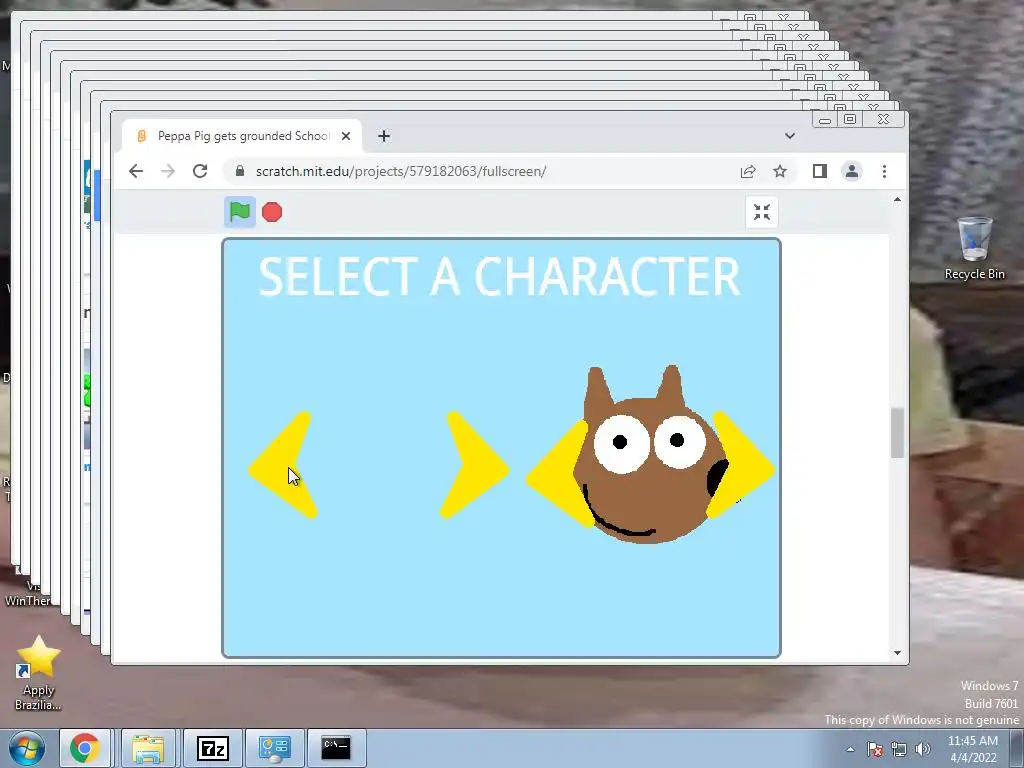This screenshot has height=768, width=1024.
Task: Click the volume speaker tray icon
Action: pyautogui.click(x=923, y=749)
